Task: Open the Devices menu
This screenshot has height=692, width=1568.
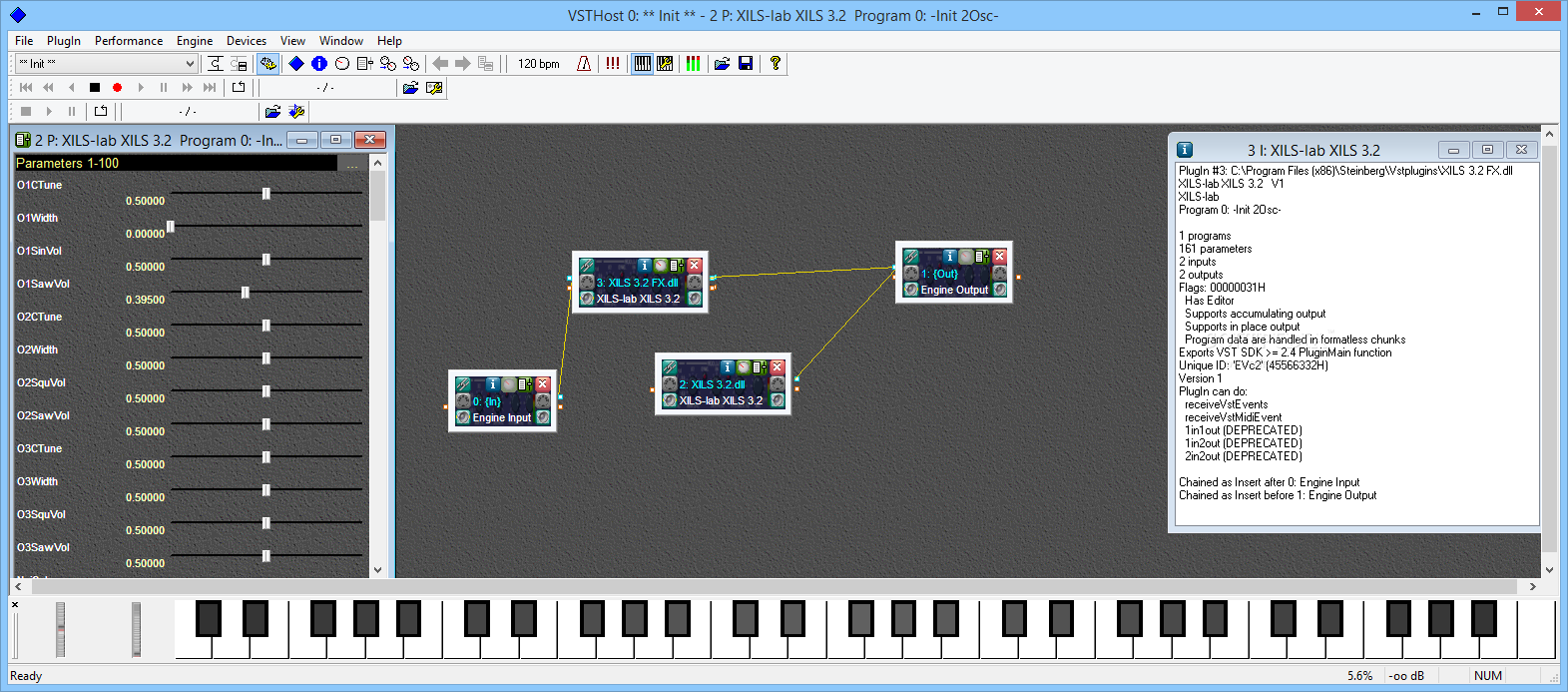Action: (x=247, y=41)
